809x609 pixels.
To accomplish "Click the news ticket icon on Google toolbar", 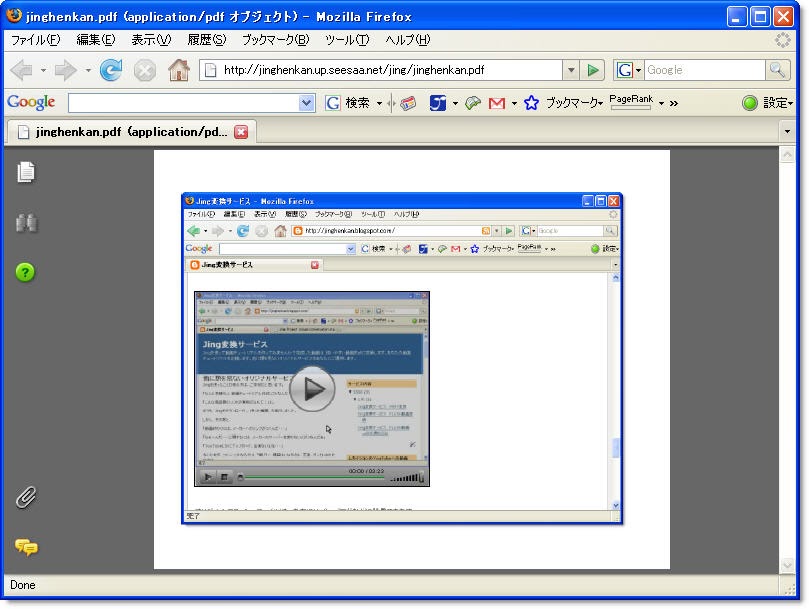I will [x=408, y=103].
